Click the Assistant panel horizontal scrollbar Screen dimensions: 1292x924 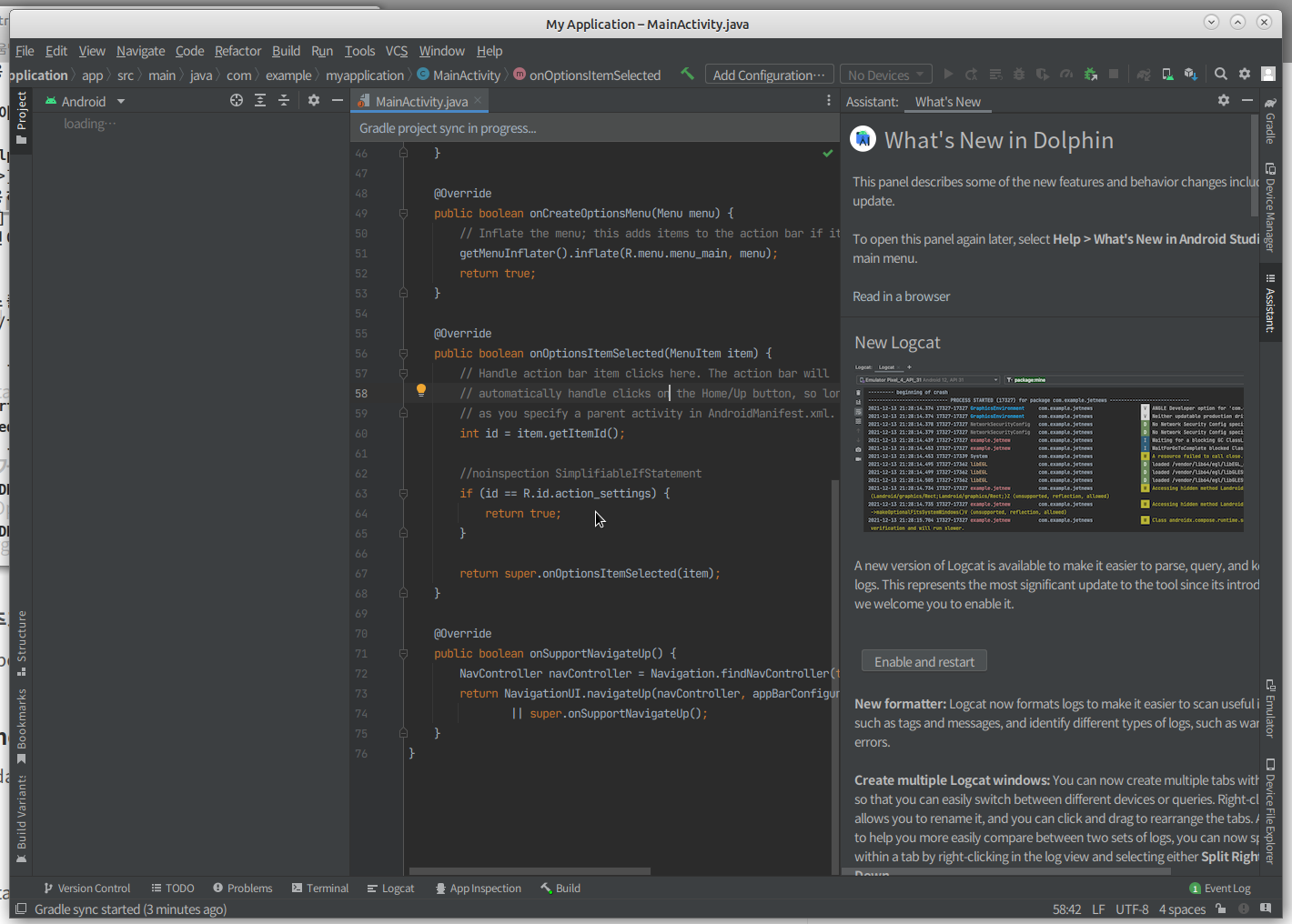pyautogui.click(x=1006, y=872)
